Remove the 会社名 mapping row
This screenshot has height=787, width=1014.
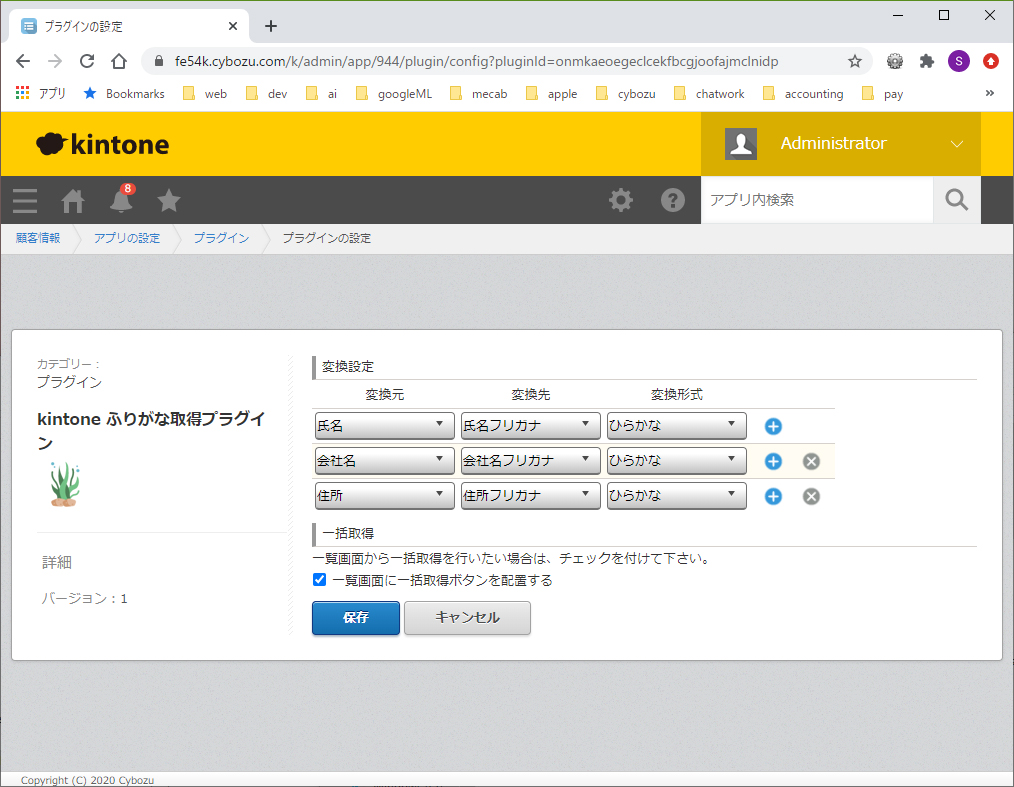click(811, 461)
